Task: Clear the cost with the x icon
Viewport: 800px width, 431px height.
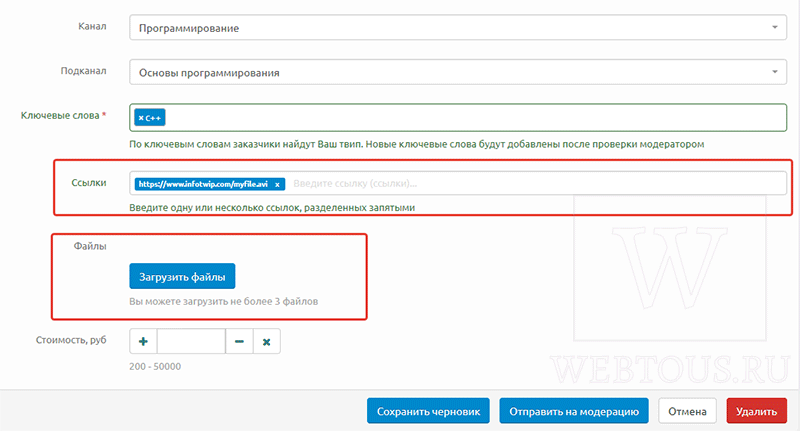Action: [266, 341]
